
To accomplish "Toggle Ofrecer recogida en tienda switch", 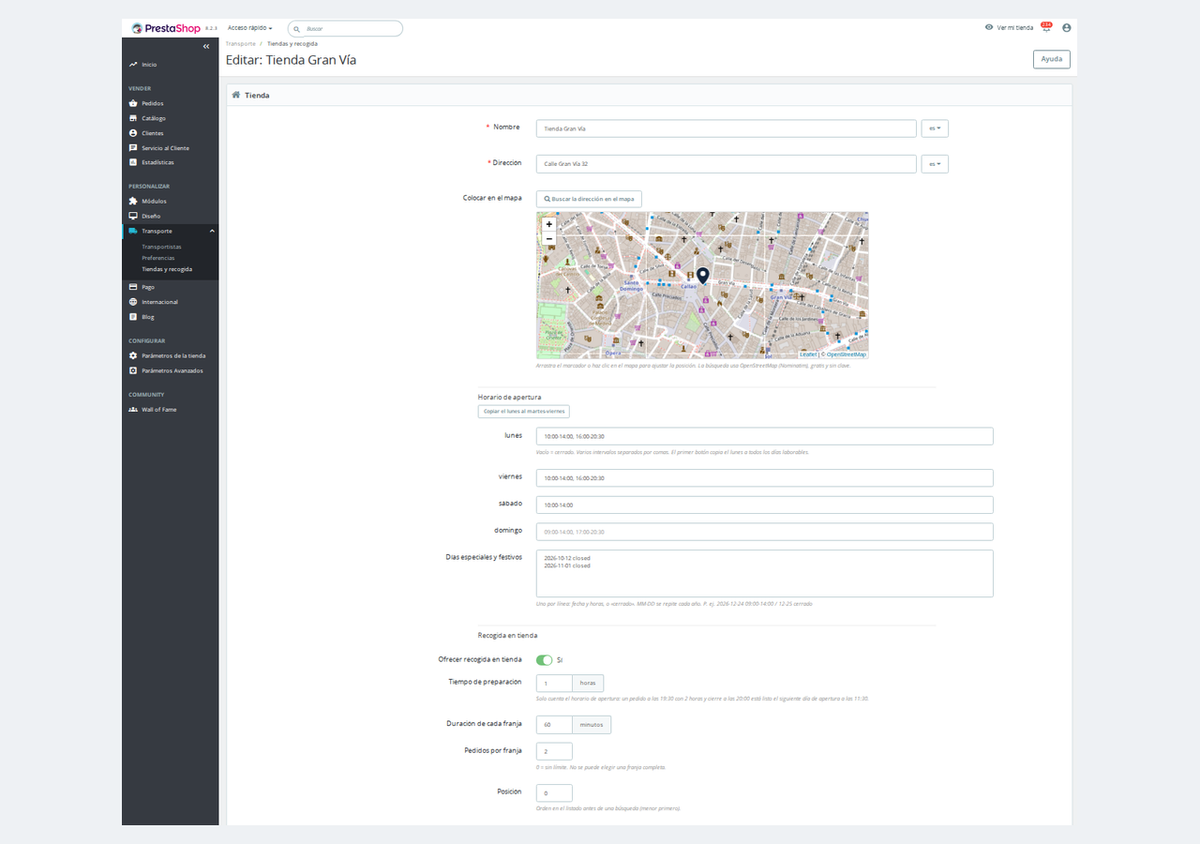I will tap(544, 660).
